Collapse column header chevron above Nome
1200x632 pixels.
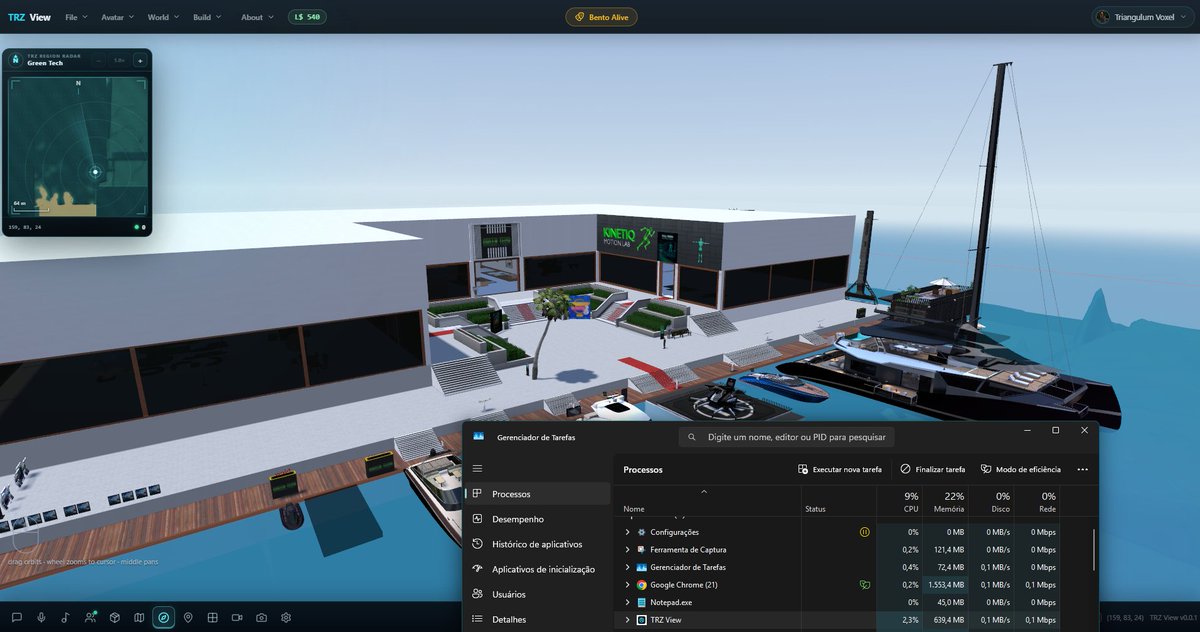pos(704,492)
